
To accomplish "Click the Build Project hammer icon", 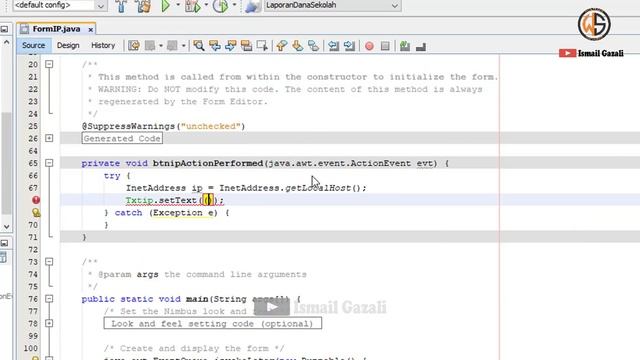I will [x=121, y=6].
